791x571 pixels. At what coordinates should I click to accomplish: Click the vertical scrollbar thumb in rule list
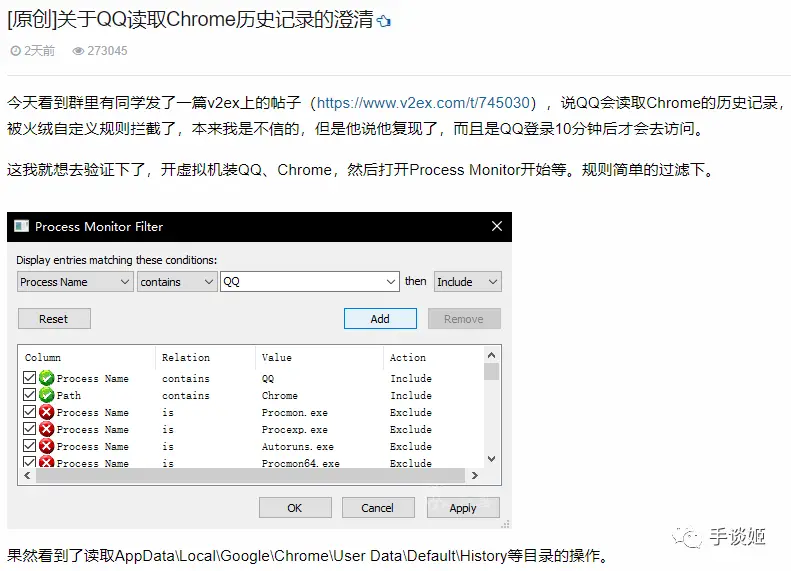coord(491,371)
